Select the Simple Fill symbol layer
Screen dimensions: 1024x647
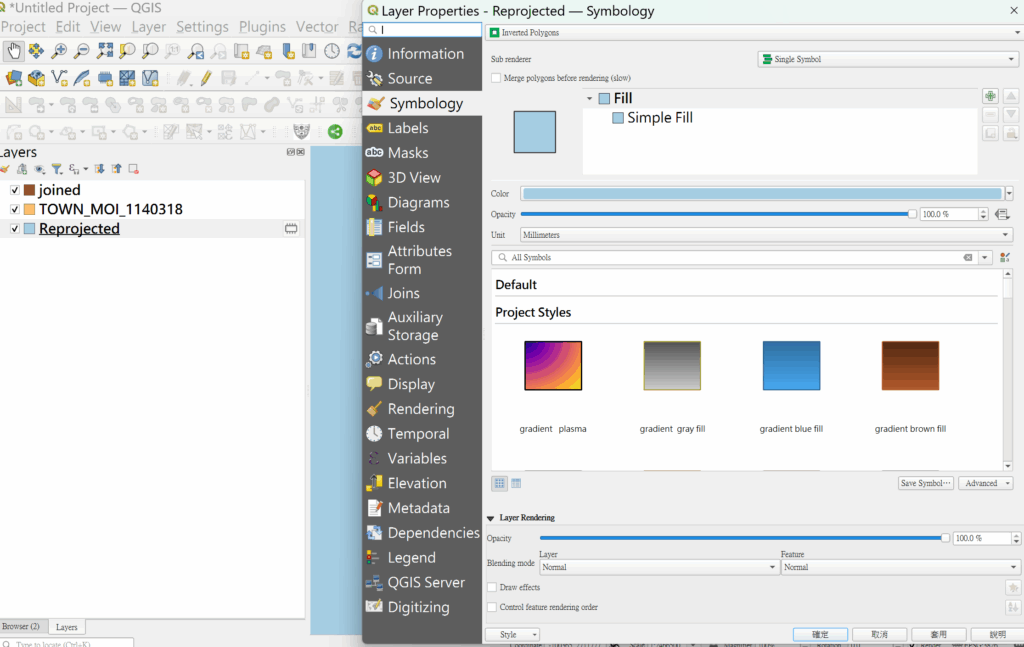tap(660, 118)
